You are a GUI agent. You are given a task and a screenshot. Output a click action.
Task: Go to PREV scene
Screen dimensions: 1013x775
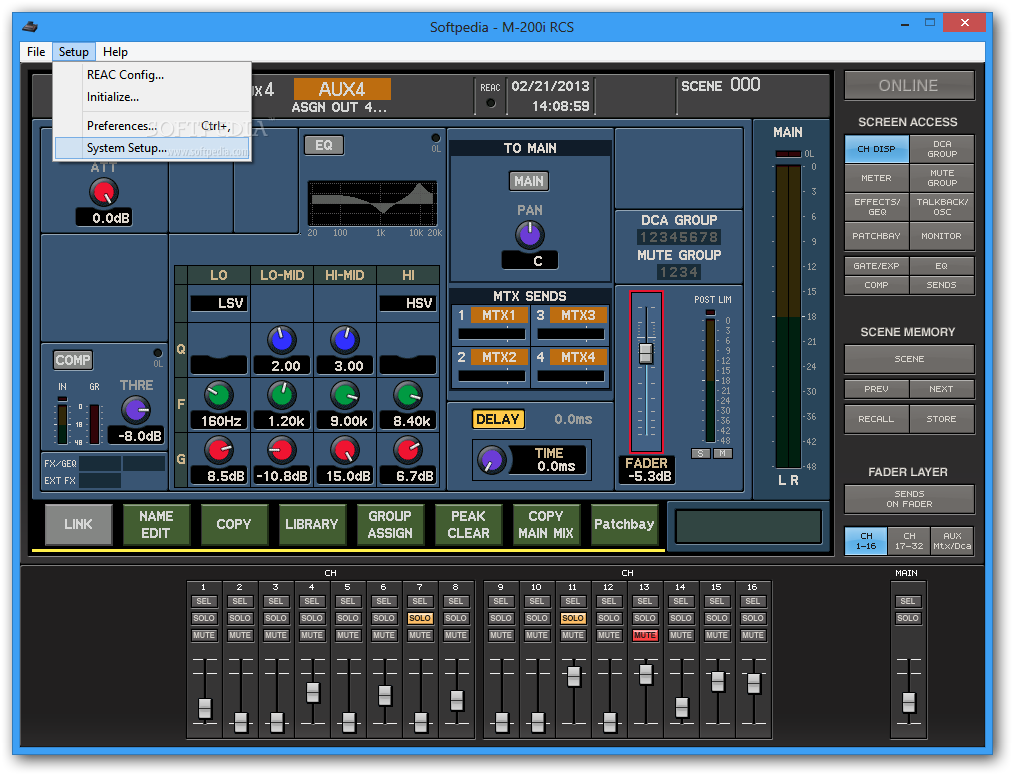tap(876, 389)
